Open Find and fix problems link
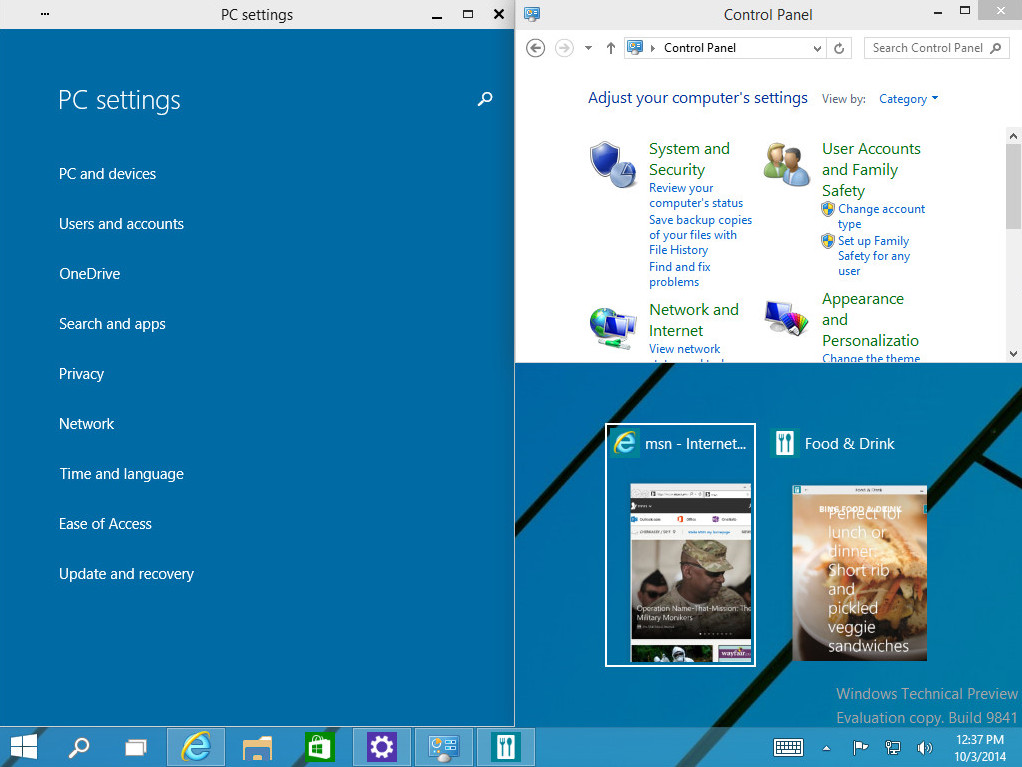The width and height of the screenshot is (1022, 767). [x=679, y=274]
